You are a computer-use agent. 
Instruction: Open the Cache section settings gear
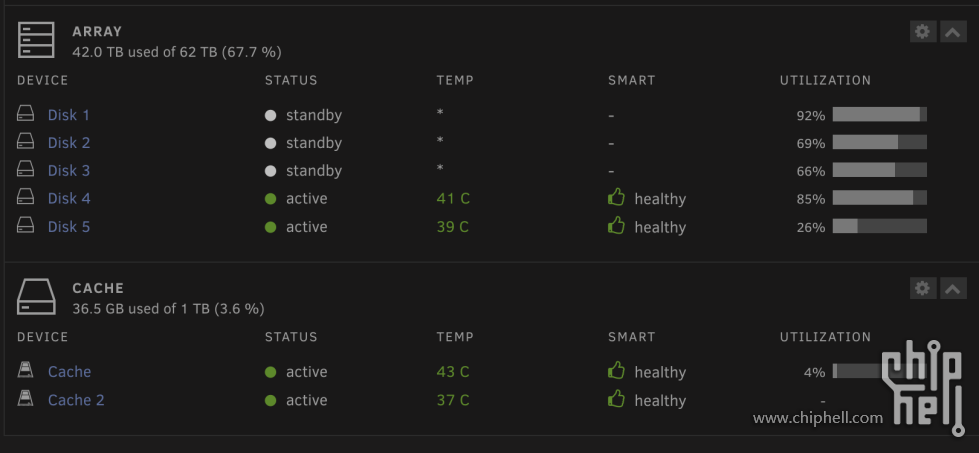tap(923, 288)
